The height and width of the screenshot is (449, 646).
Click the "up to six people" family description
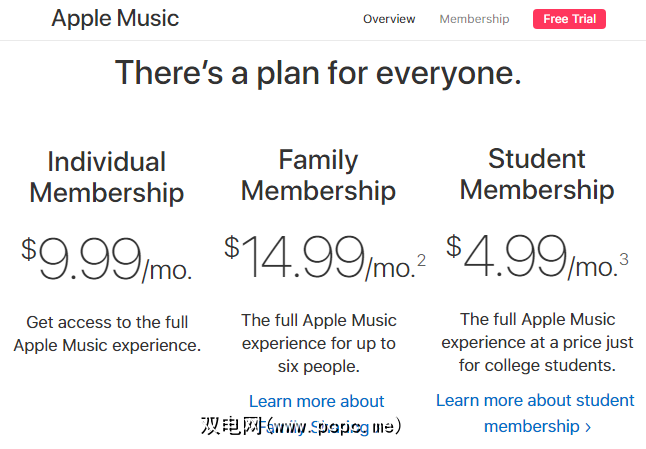click(318, 343)
